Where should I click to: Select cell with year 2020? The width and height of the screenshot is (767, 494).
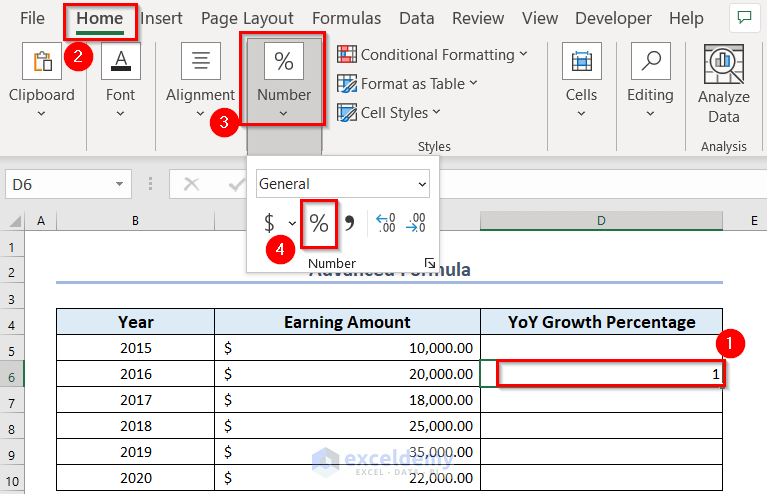coord(135,478)
